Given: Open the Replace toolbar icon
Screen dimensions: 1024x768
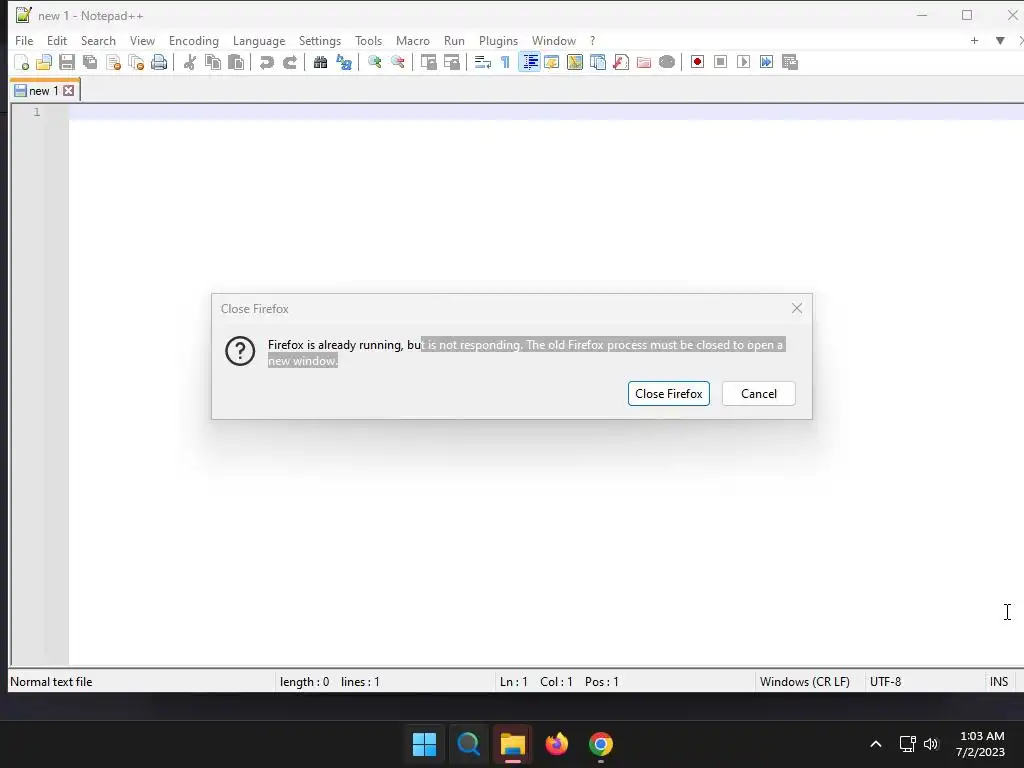Looking at the screenshot, I should click(x=344, y=62).
